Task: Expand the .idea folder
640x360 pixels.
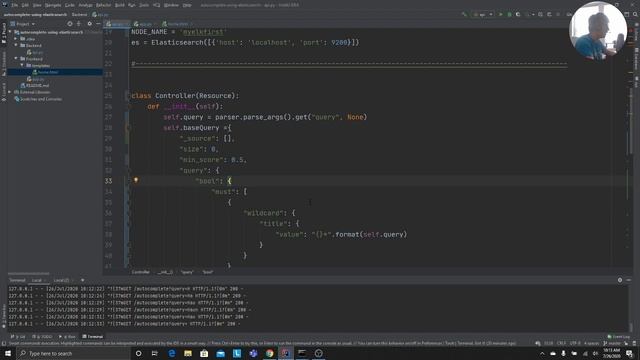Action: tap(16, 39)
